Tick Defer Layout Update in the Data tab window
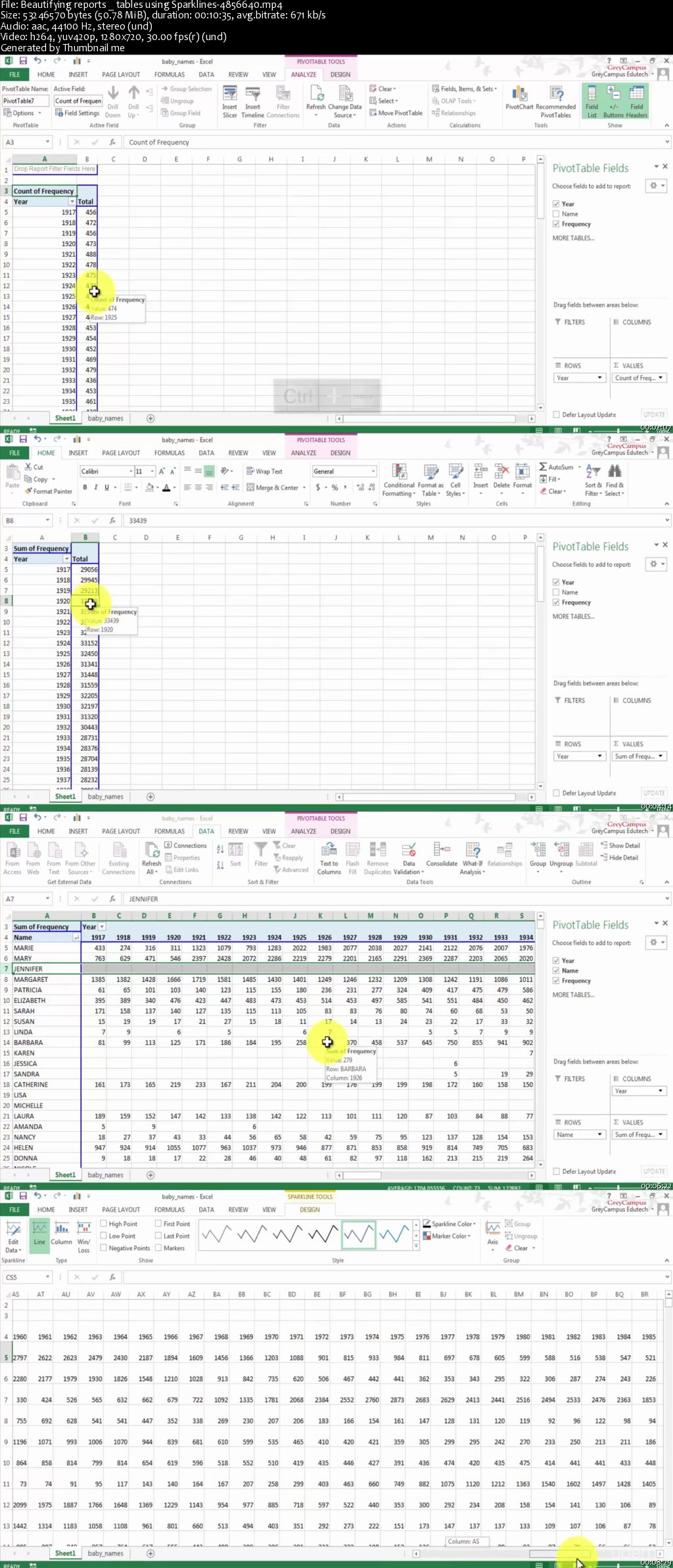673x1568 pixels. coord(556,1171)
